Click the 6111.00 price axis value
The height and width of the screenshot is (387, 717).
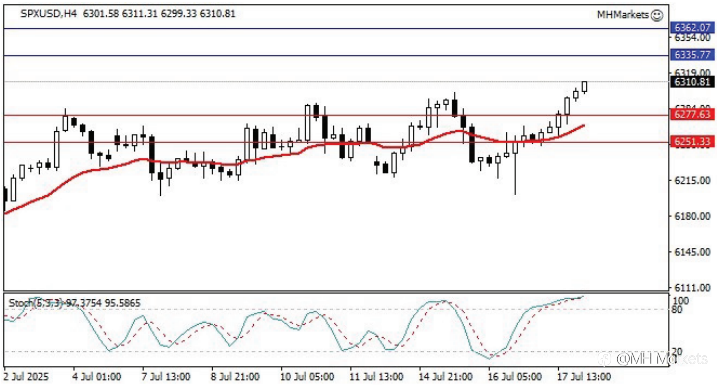coord(692,288)
